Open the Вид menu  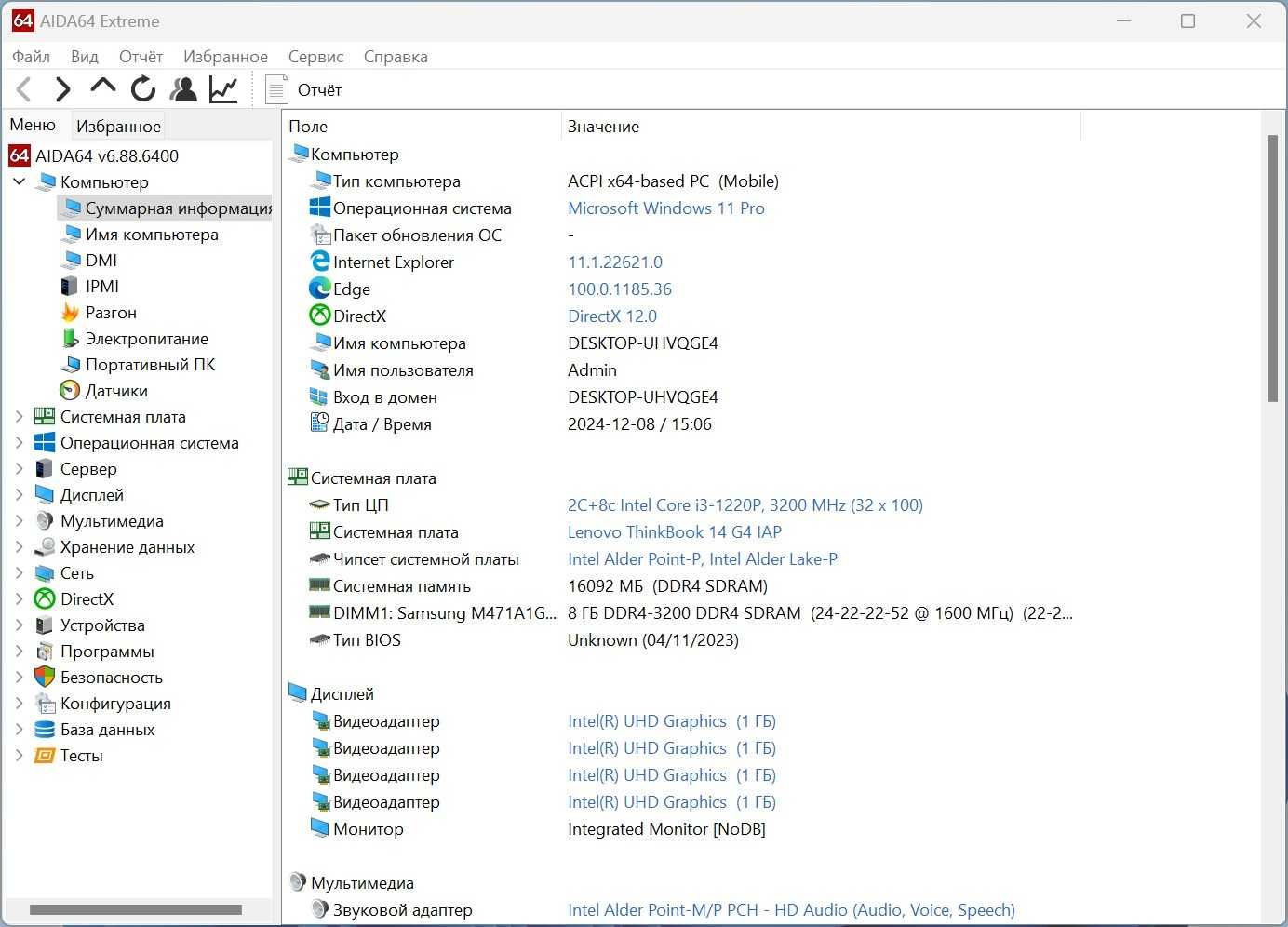coord(85,57)
